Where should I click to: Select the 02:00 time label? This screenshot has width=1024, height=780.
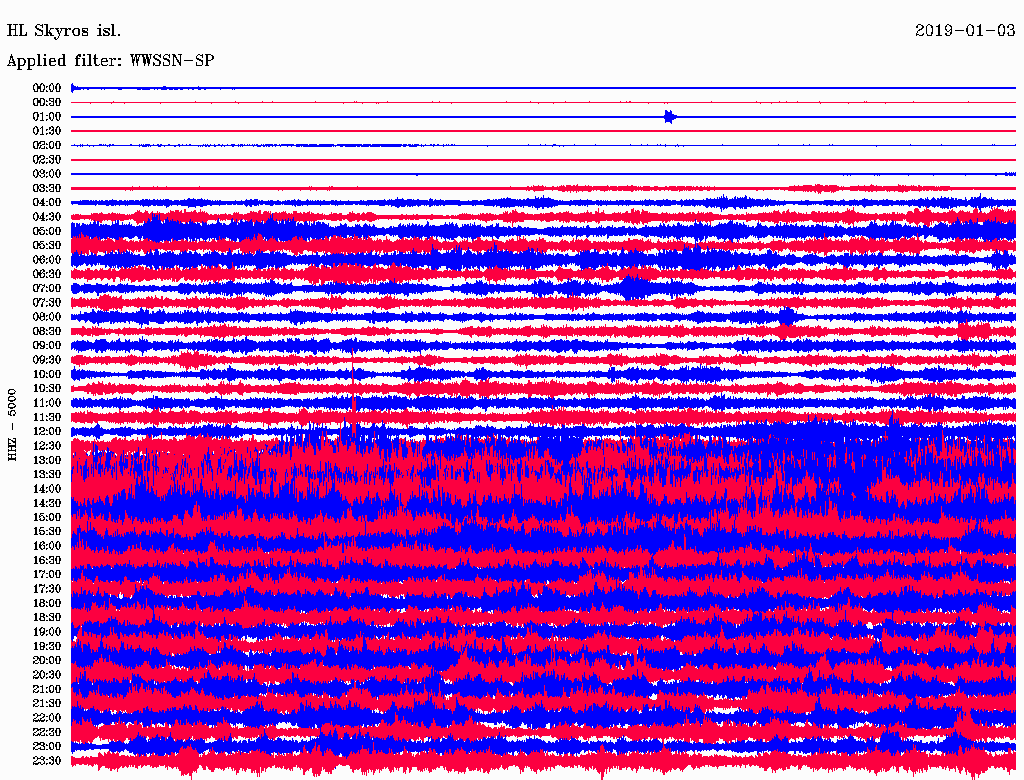[47, 145]
